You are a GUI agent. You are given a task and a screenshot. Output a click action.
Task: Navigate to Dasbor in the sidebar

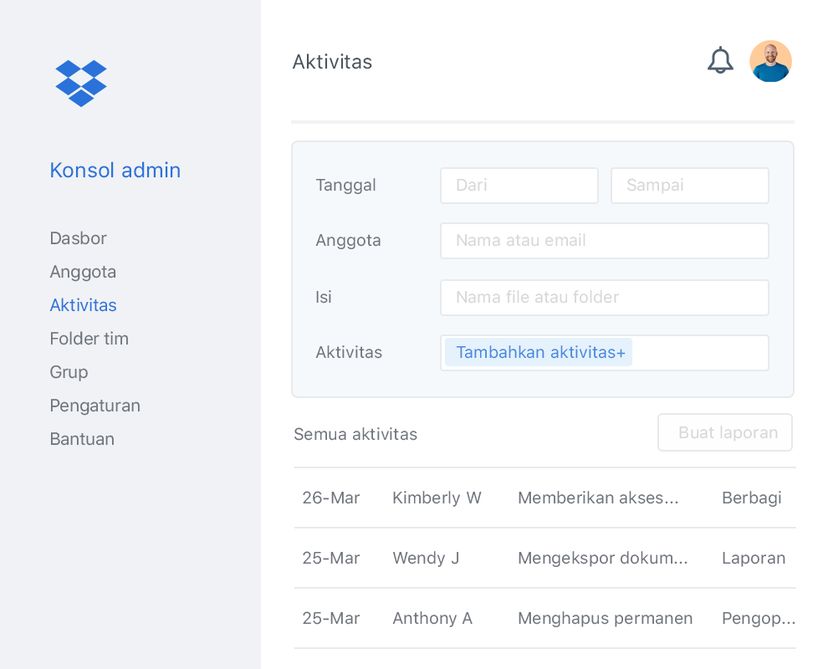[x=78, y=238]
